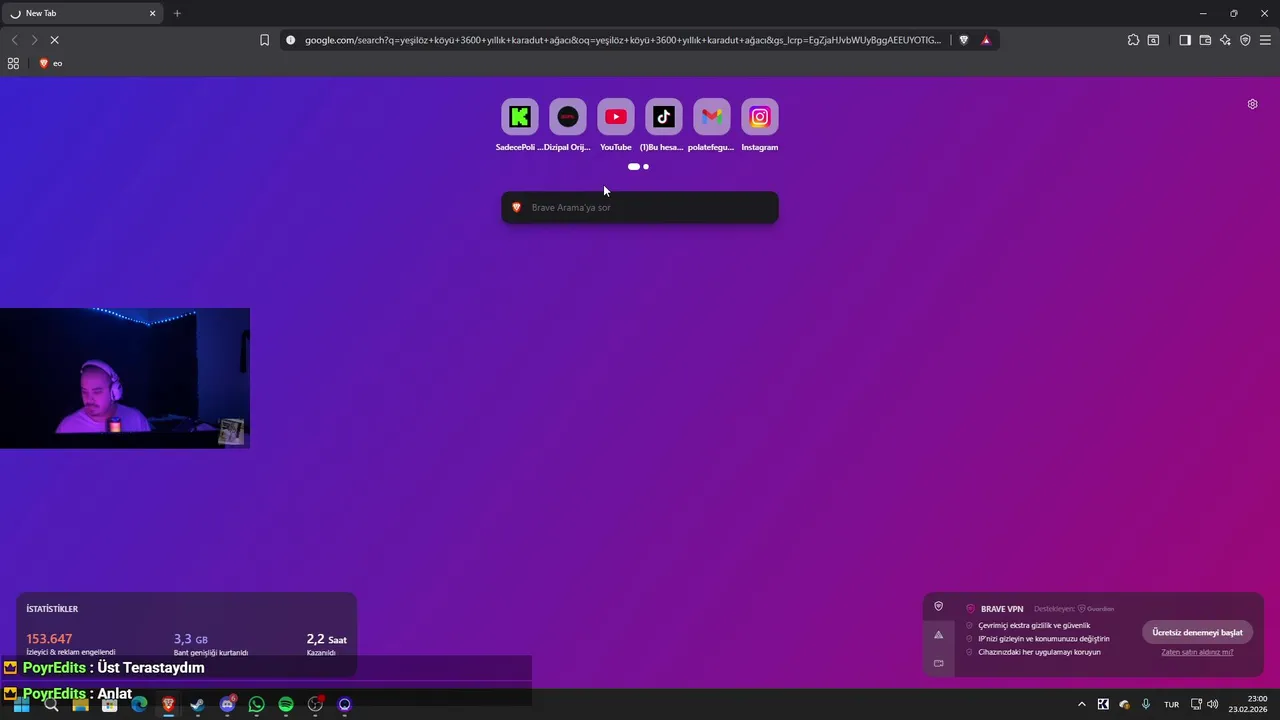Open Brave Rewards triangle icon

point(986,40)
